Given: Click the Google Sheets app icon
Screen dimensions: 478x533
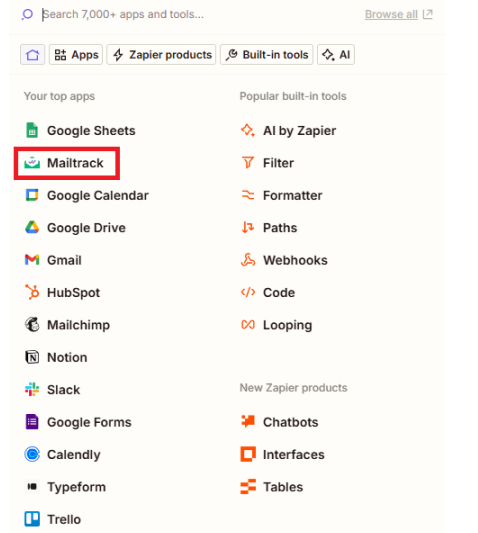Looking at the screenshot, I should 32,130.
